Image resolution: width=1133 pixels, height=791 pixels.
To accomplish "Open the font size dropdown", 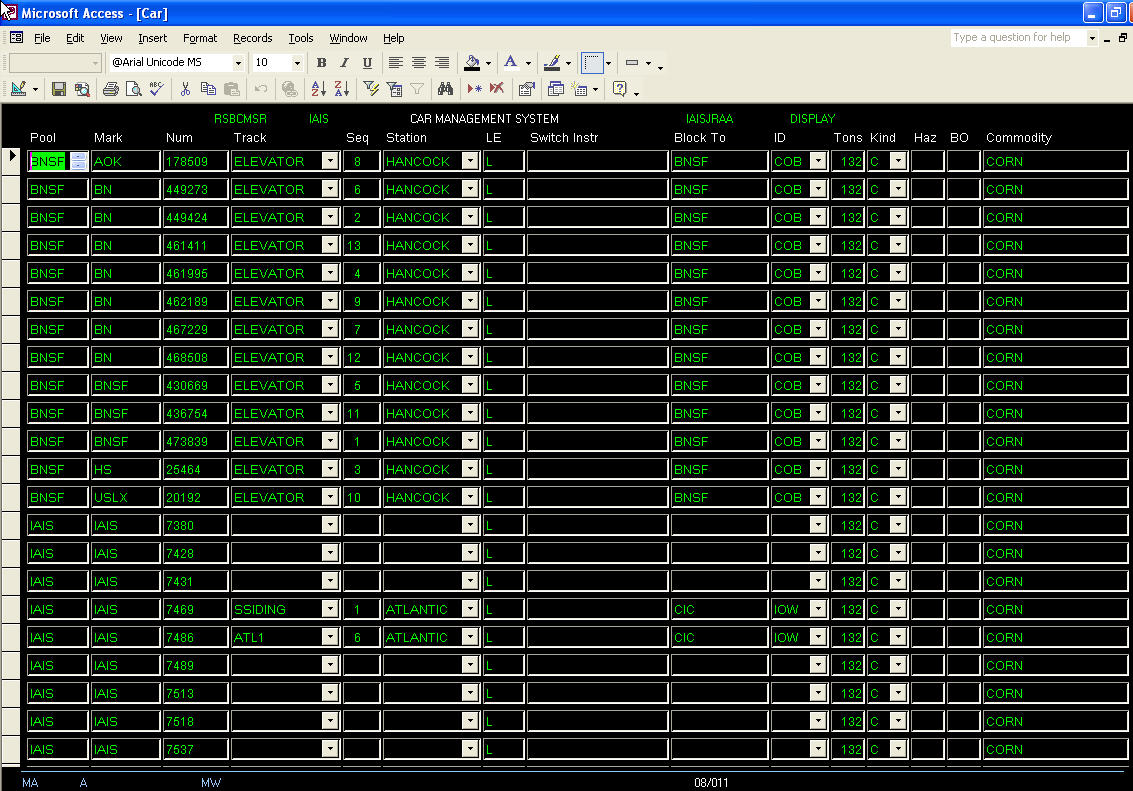I will tap(296, 63).
